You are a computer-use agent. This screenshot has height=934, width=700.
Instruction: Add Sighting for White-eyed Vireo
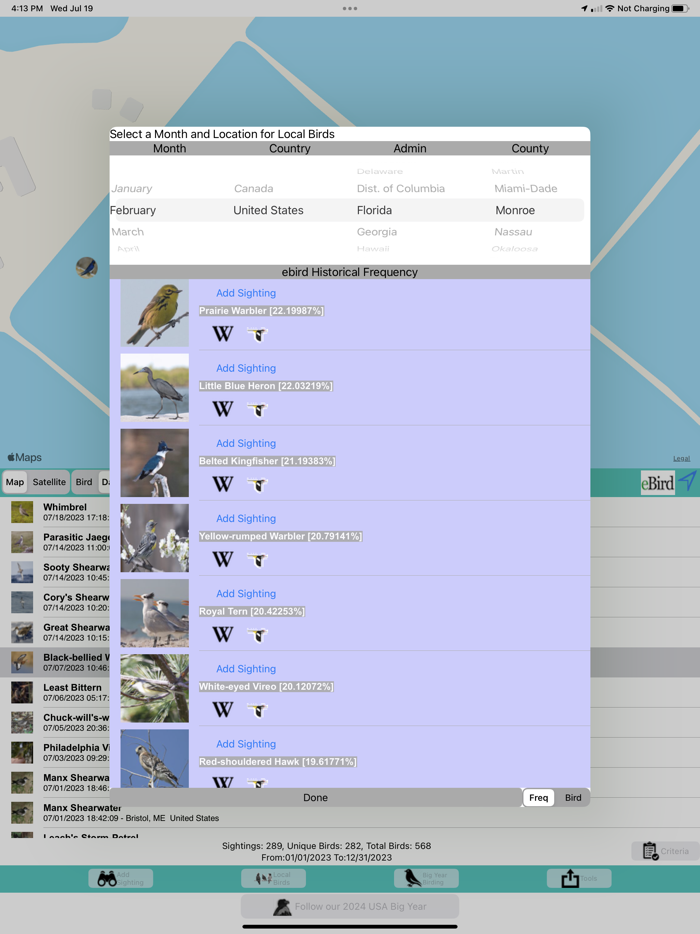tap(246, 668)
